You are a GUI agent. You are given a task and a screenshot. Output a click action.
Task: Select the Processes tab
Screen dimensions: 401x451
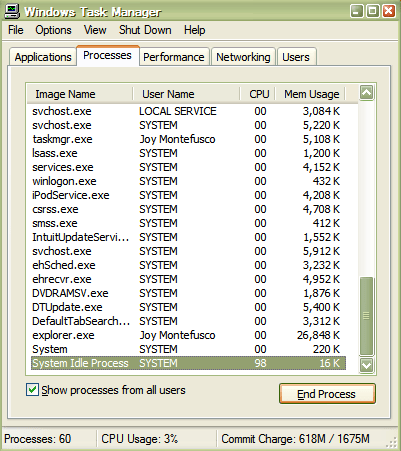pos(107,55)
